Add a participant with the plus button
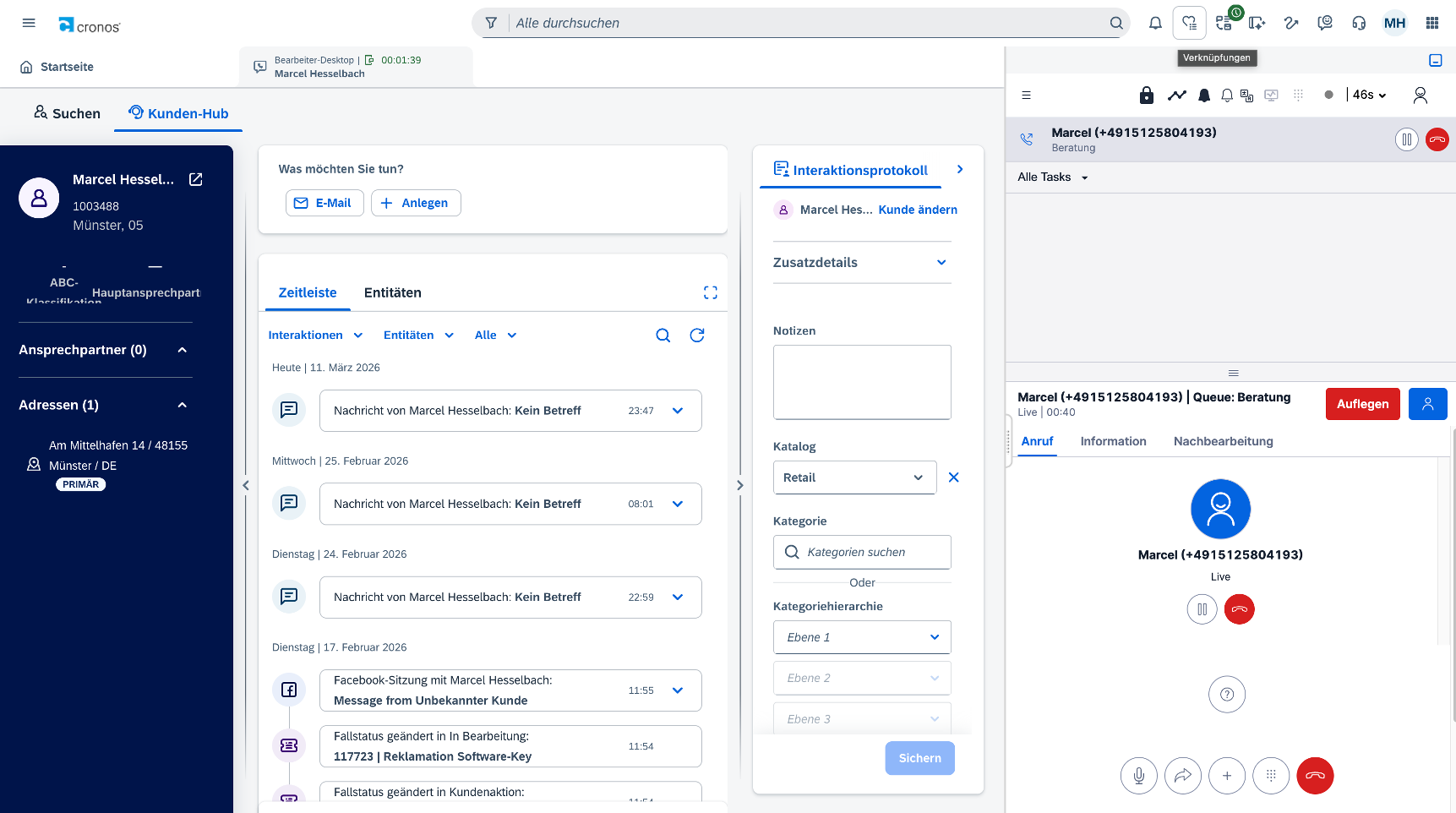The height and width of the screenshot is (813, 1456). (x=1227, y=776)
